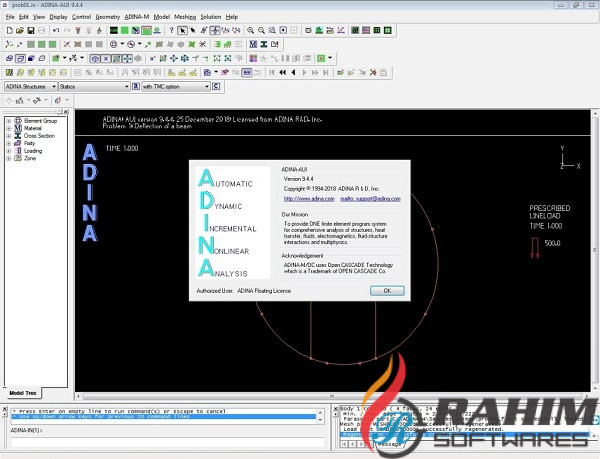
Task: Click the dark blue solid shaded view icon
Action: click(31, 58)
